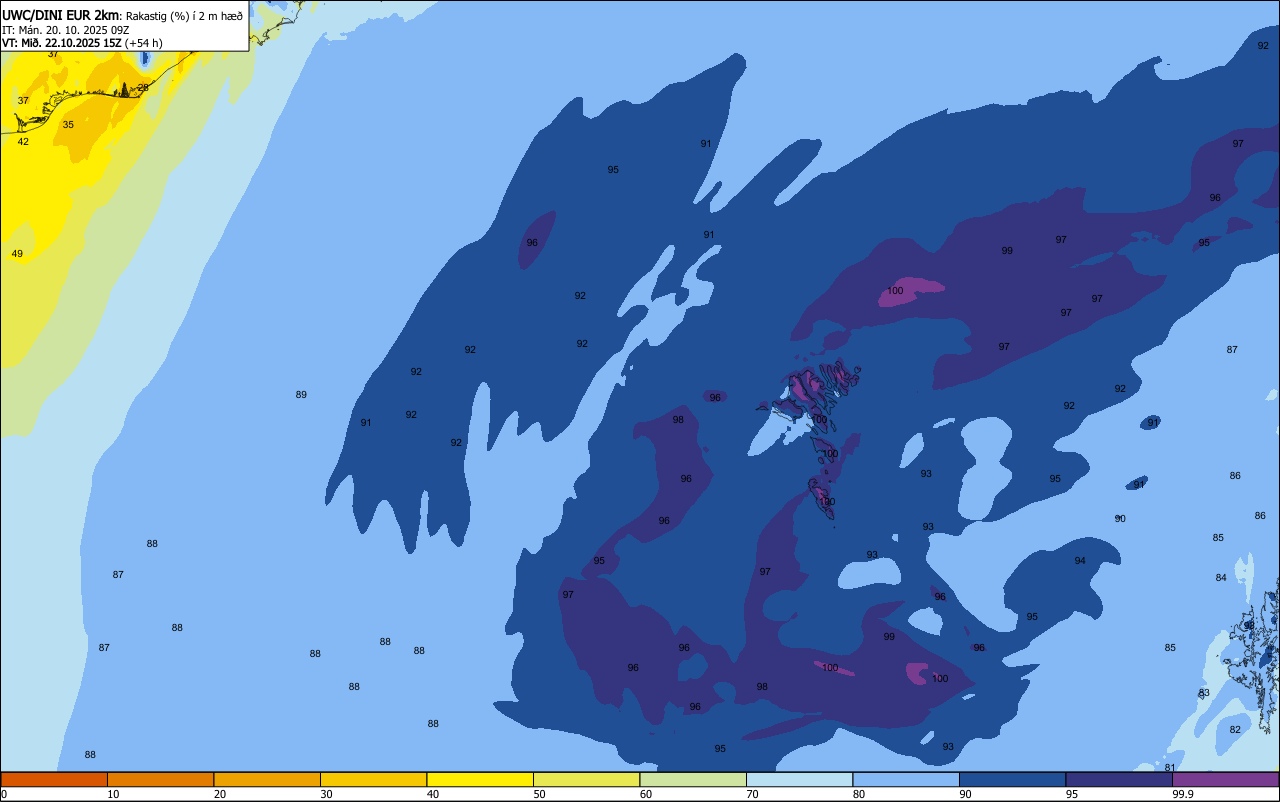Click the 10–20 orange legend swatch
This screenshot has height=802, width=1280.
(x=160, y=779)
